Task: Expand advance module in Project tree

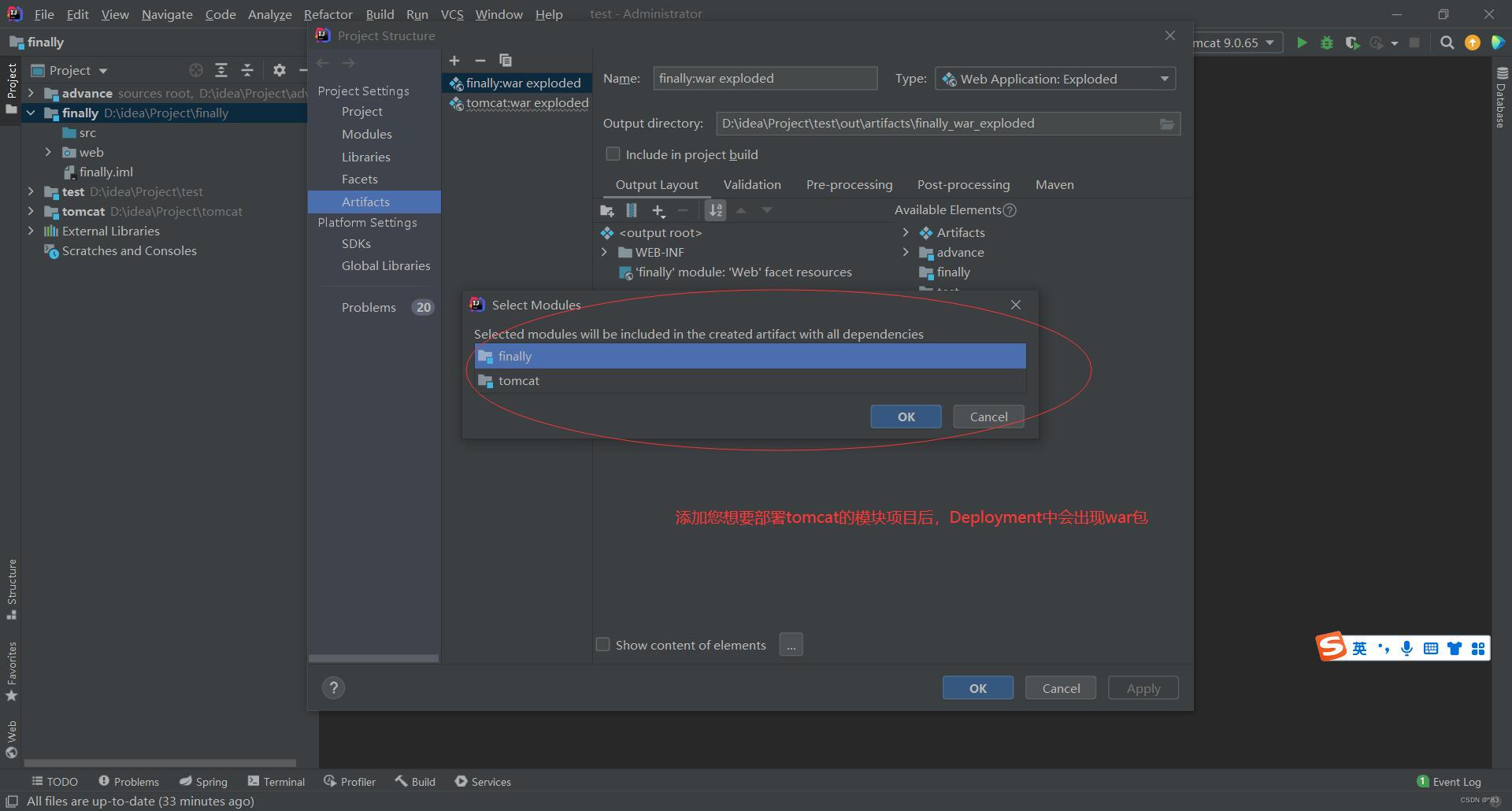Action: tap(31, 93)
